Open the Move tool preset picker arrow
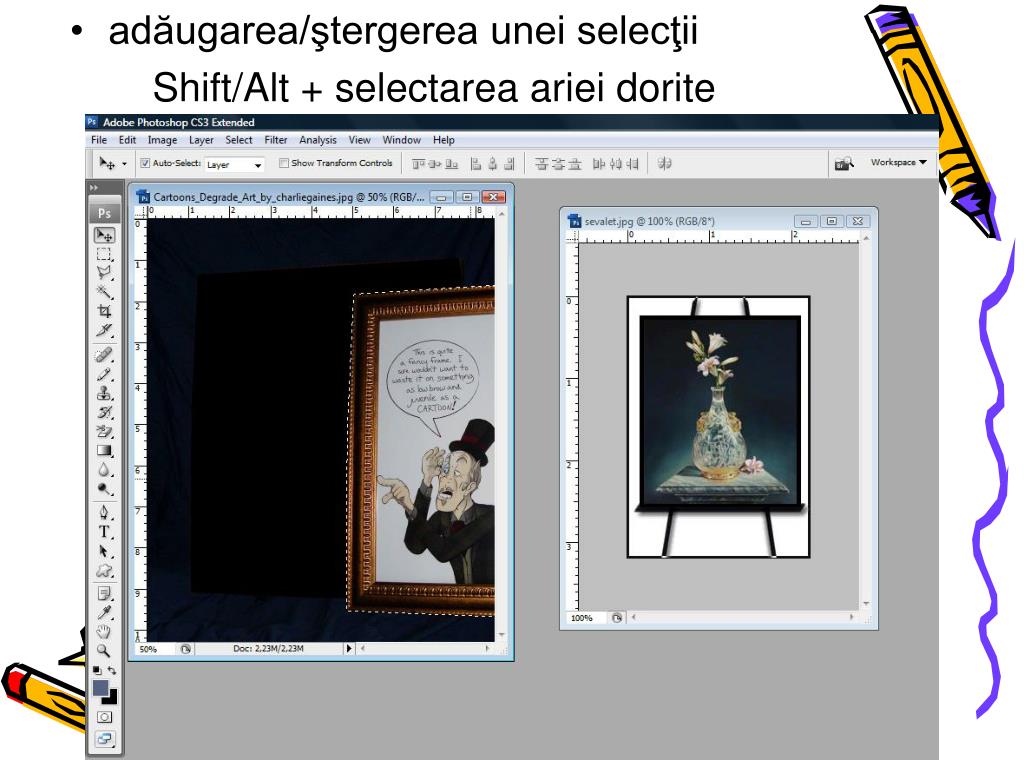Screen dimensions: 1024x768 point(124,164)
